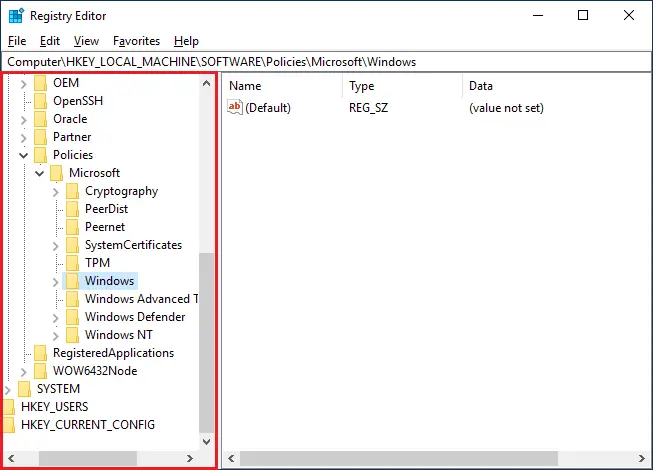
Task: Click the Microsoft folder icon
Action: coord(56,173)
